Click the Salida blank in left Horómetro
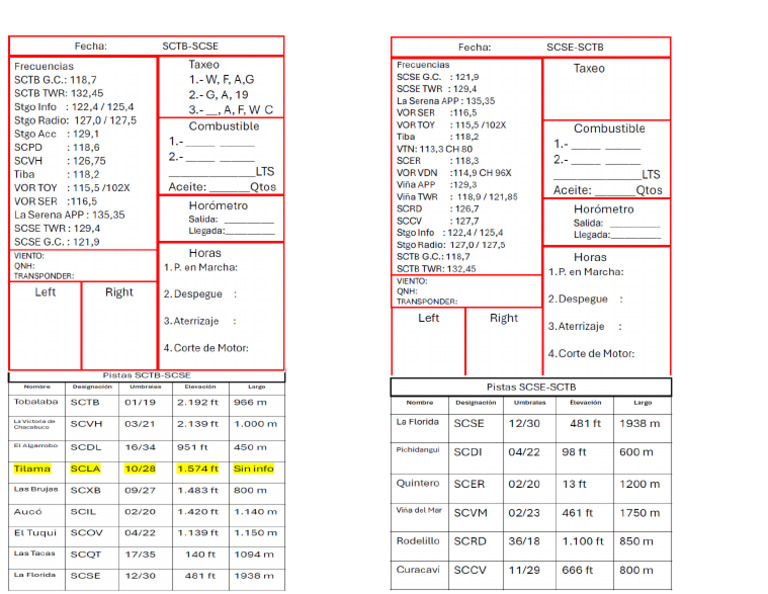Viewport: 768px width, 594px height. (x=249, y=220)
